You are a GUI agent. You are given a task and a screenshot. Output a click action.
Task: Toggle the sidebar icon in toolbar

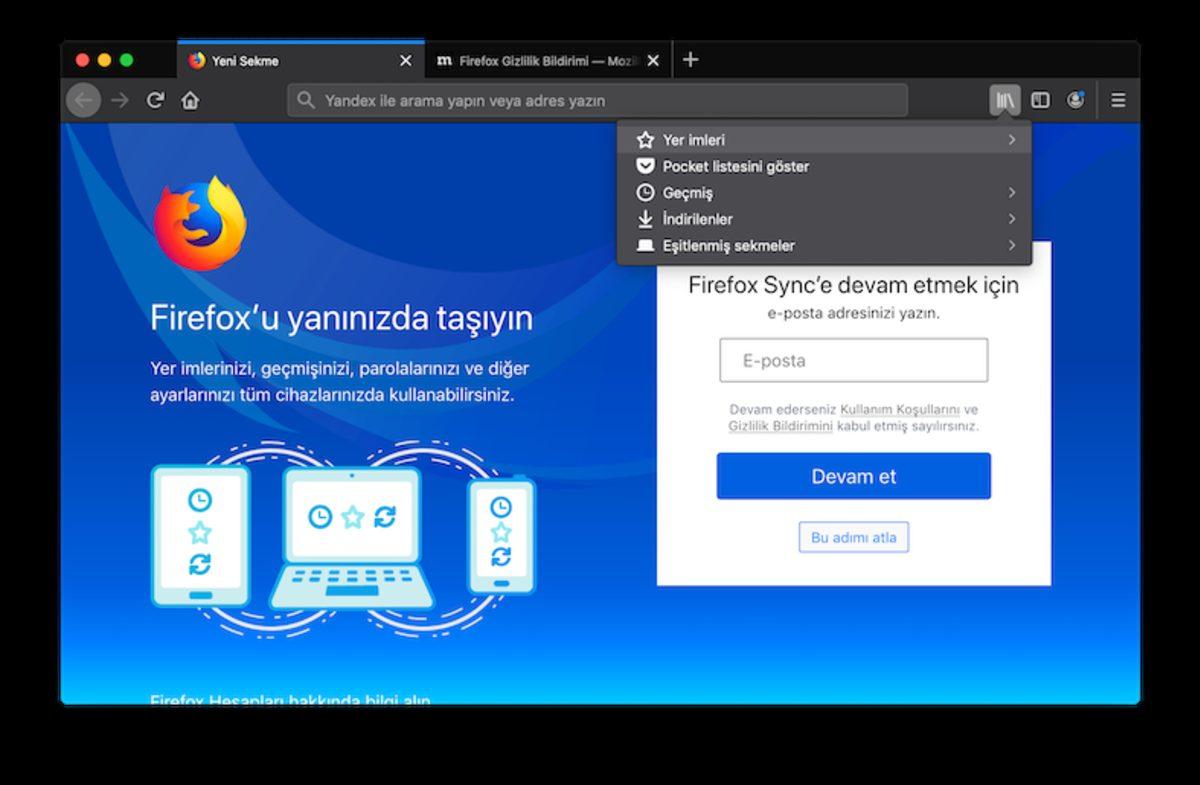coord(1041,100)
